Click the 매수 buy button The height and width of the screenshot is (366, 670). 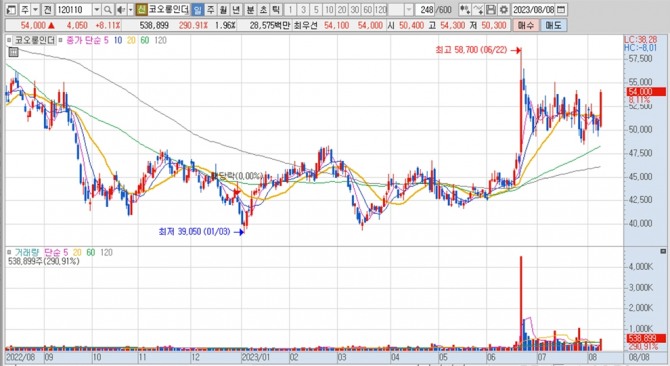click(525, 25)
